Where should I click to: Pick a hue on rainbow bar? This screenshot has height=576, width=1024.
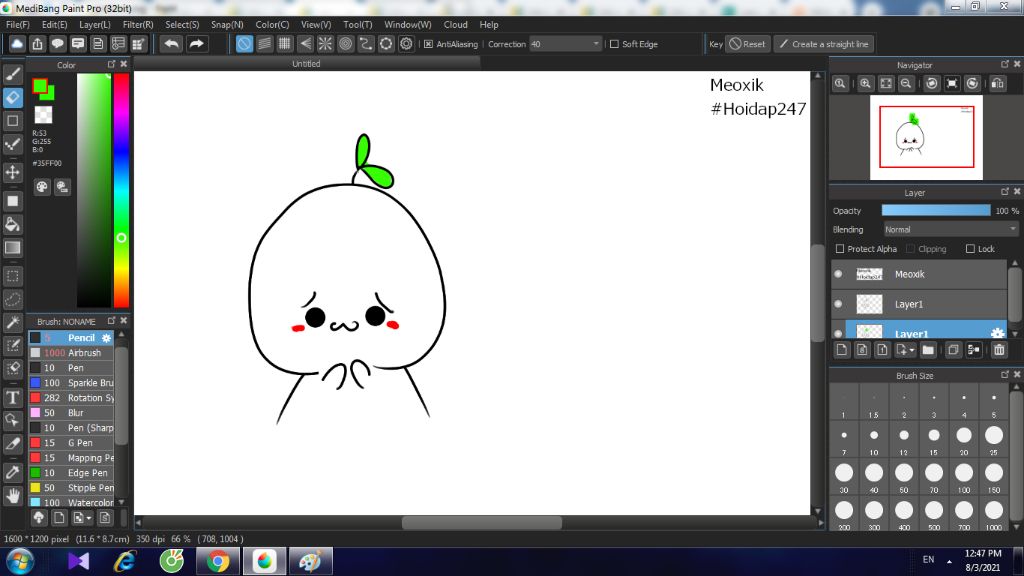point(121,190)
